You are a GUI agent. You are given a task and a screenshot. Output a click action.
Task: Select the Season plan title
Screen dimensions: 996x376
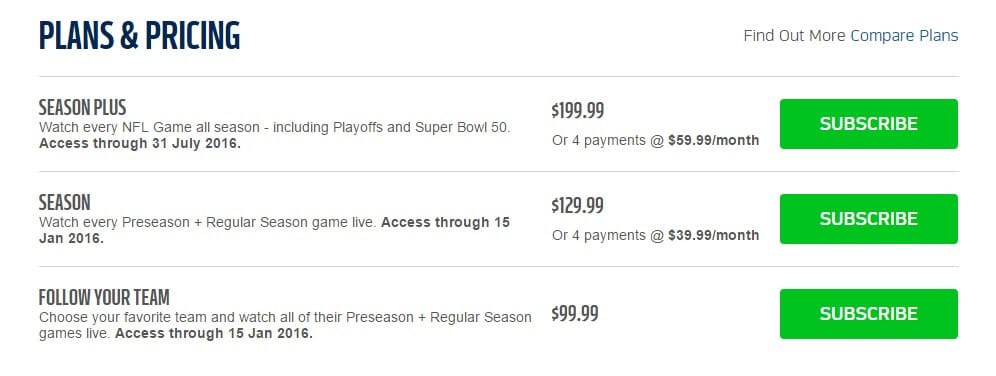click(65, 203)
